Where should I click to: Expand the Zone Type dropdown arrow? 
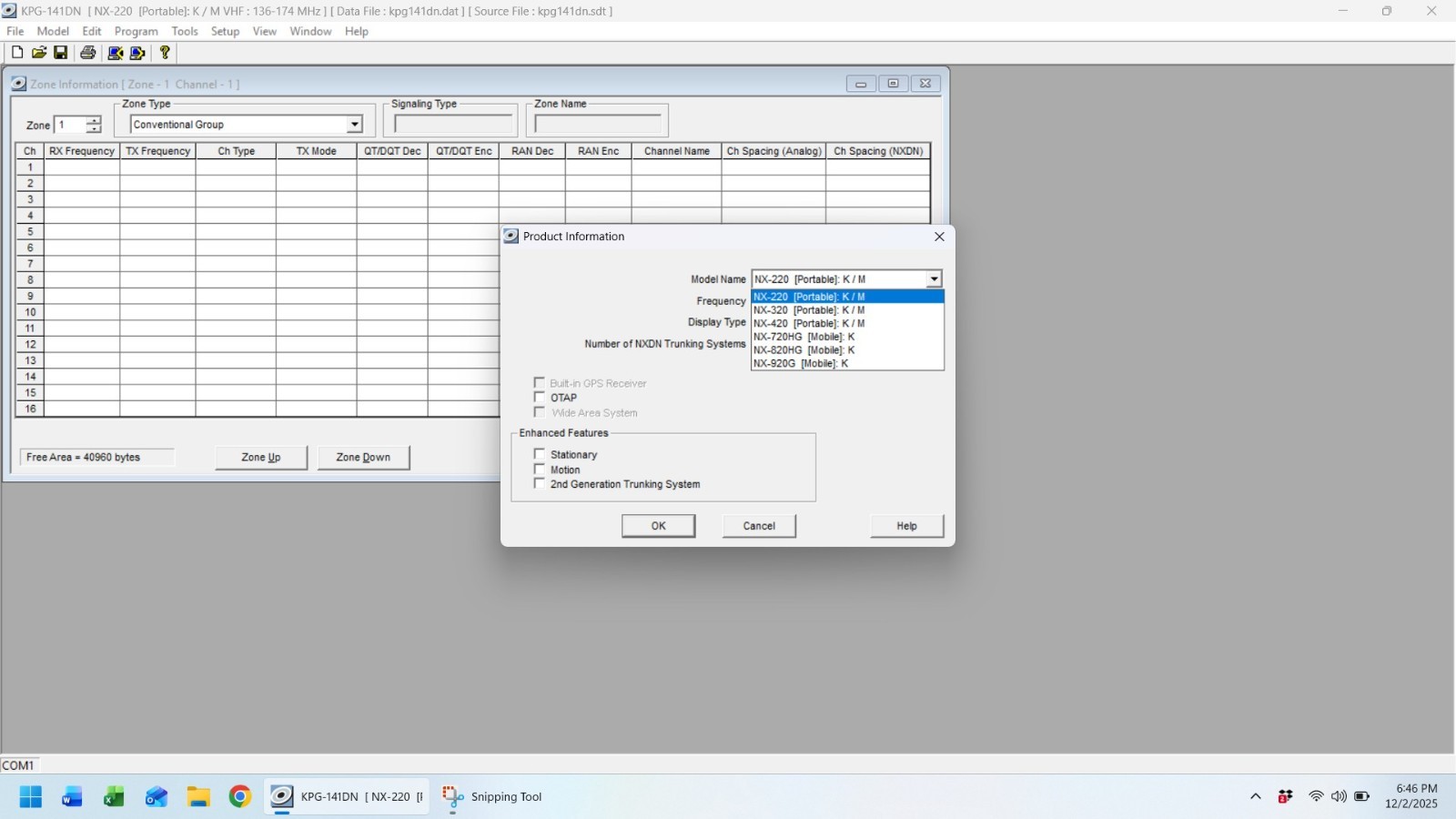click(x=355, y=125)
